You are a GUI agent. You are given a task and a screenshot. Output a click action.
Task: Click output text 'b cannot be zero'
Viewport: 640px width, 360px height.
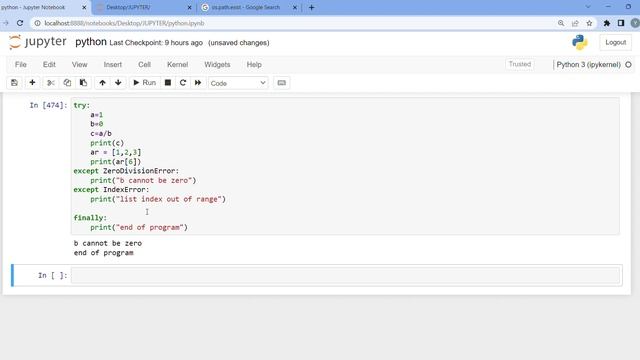(x=108, y=243)
